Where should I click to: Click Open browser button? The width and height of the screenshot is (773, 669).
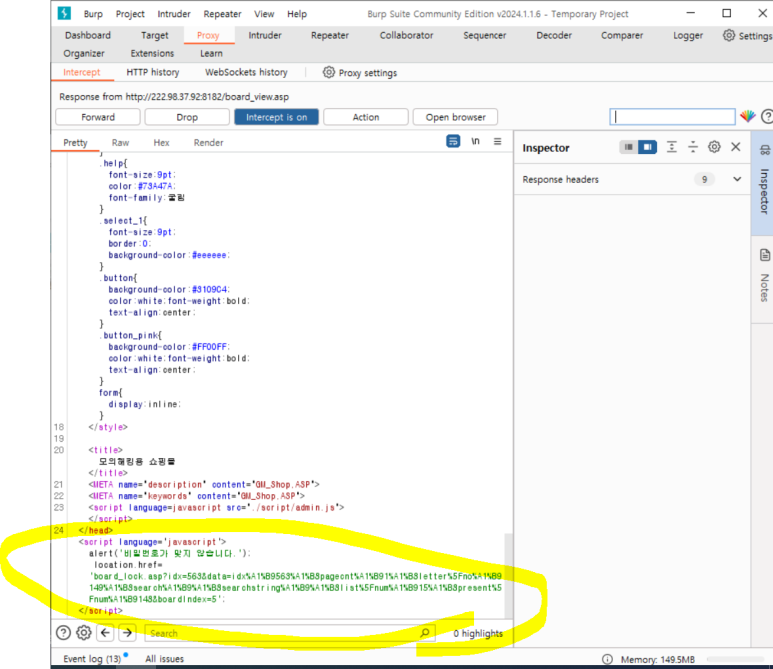pyautogui.click(x=456, y=117)
